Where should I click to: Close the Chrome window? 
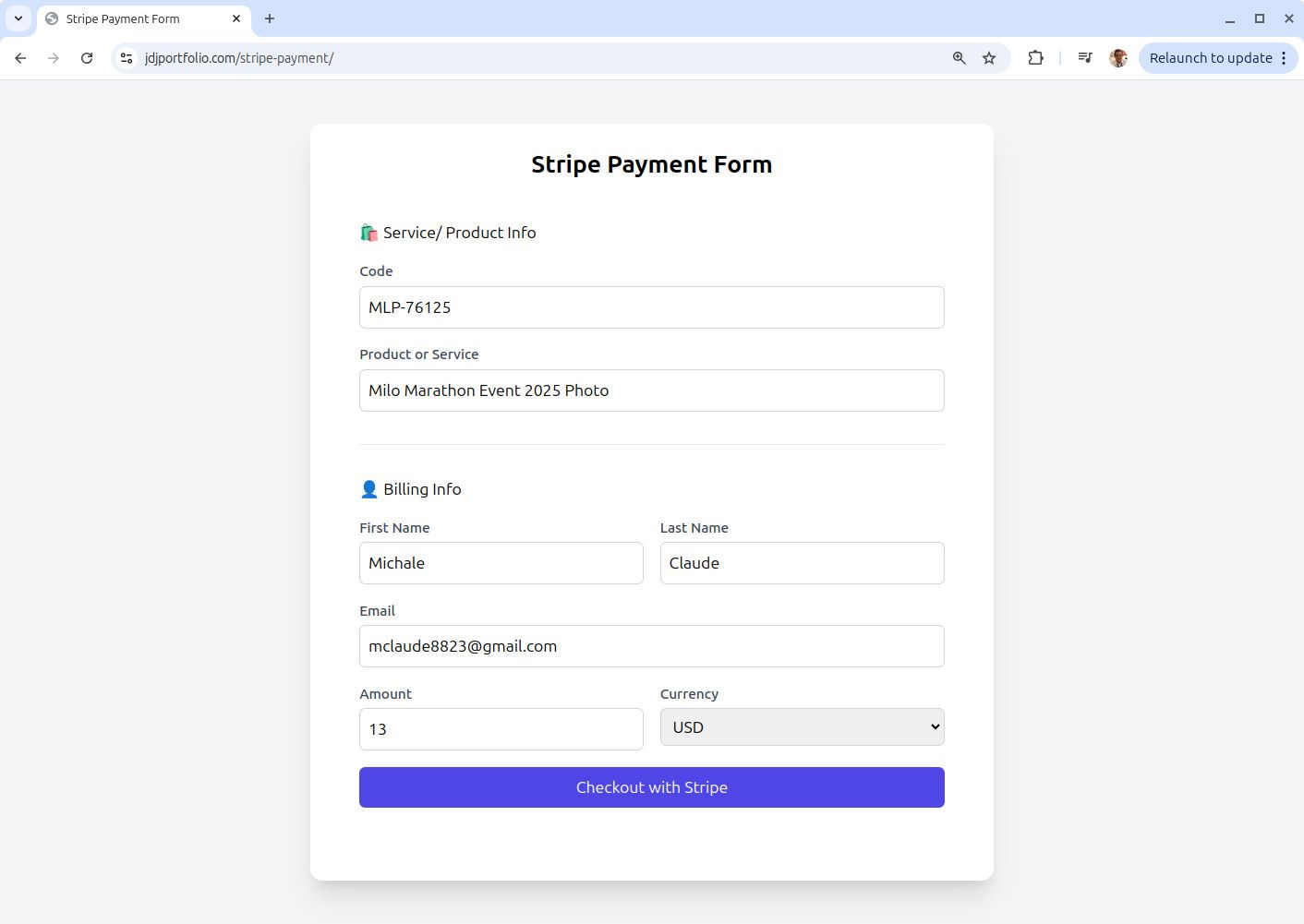[x=1289, y=18]
